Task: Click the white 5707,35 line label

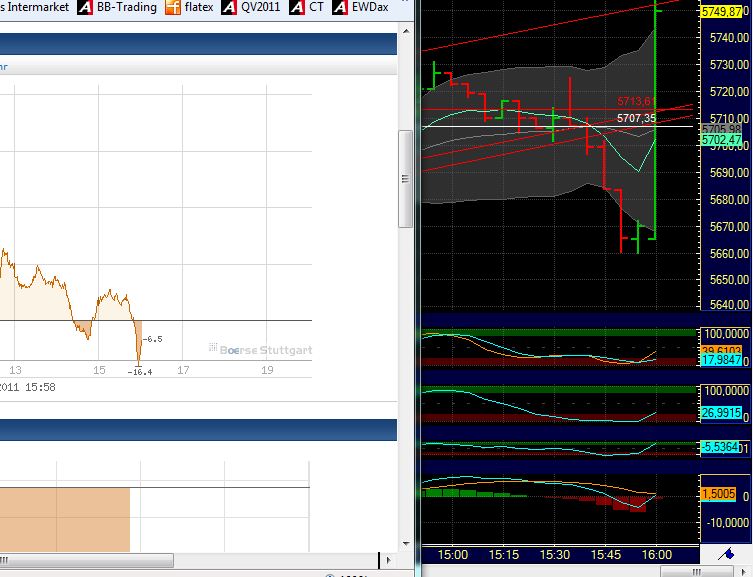Action: [636, 118]
